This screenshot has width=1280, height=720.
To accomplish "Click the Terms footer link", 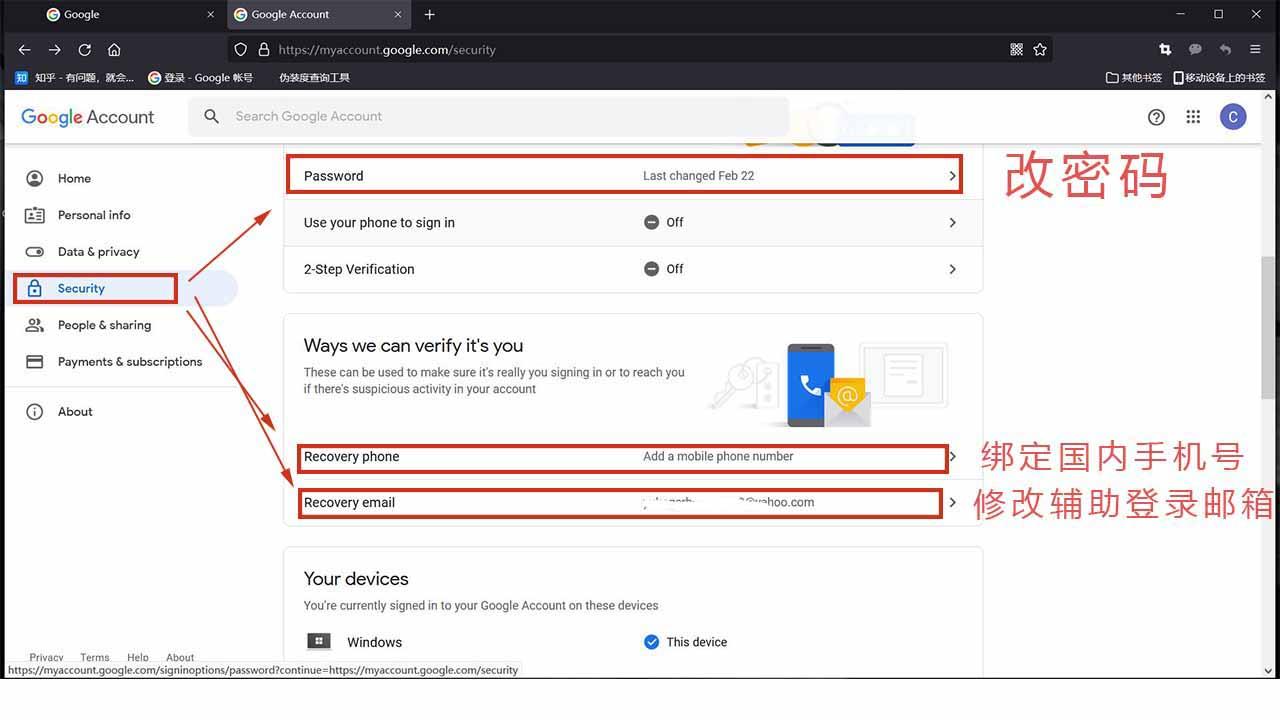I will (x=95, y=658).
